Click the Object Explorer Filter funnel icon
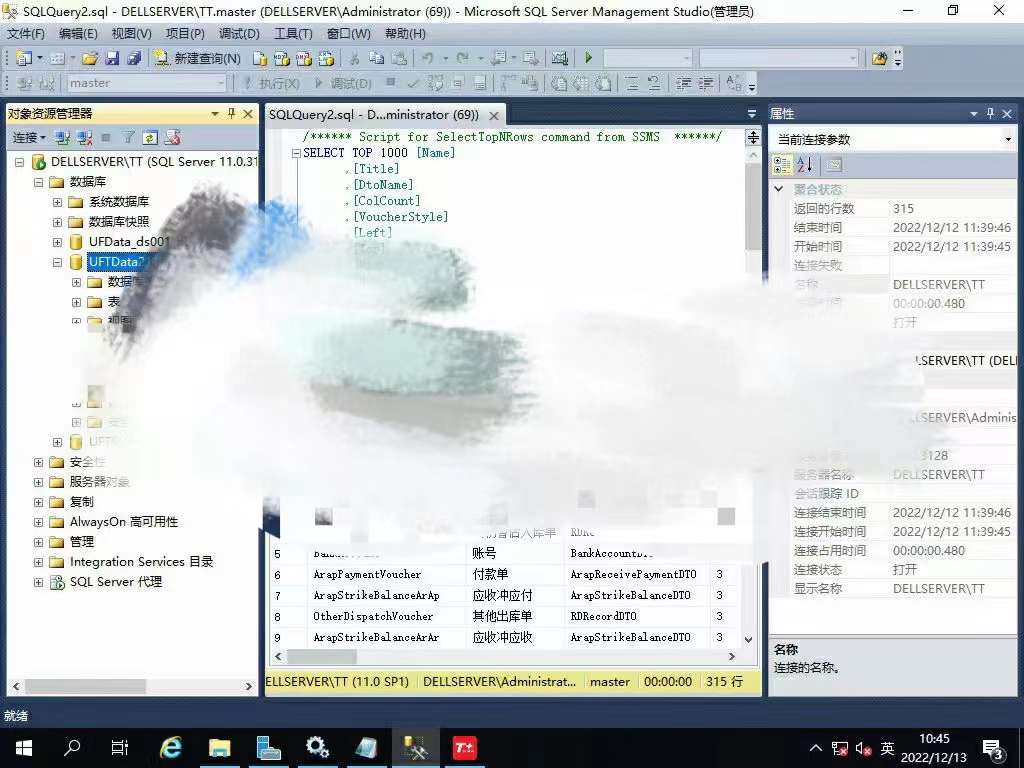The width and height of the screenshot is (1024, 768). pos(129,138)
